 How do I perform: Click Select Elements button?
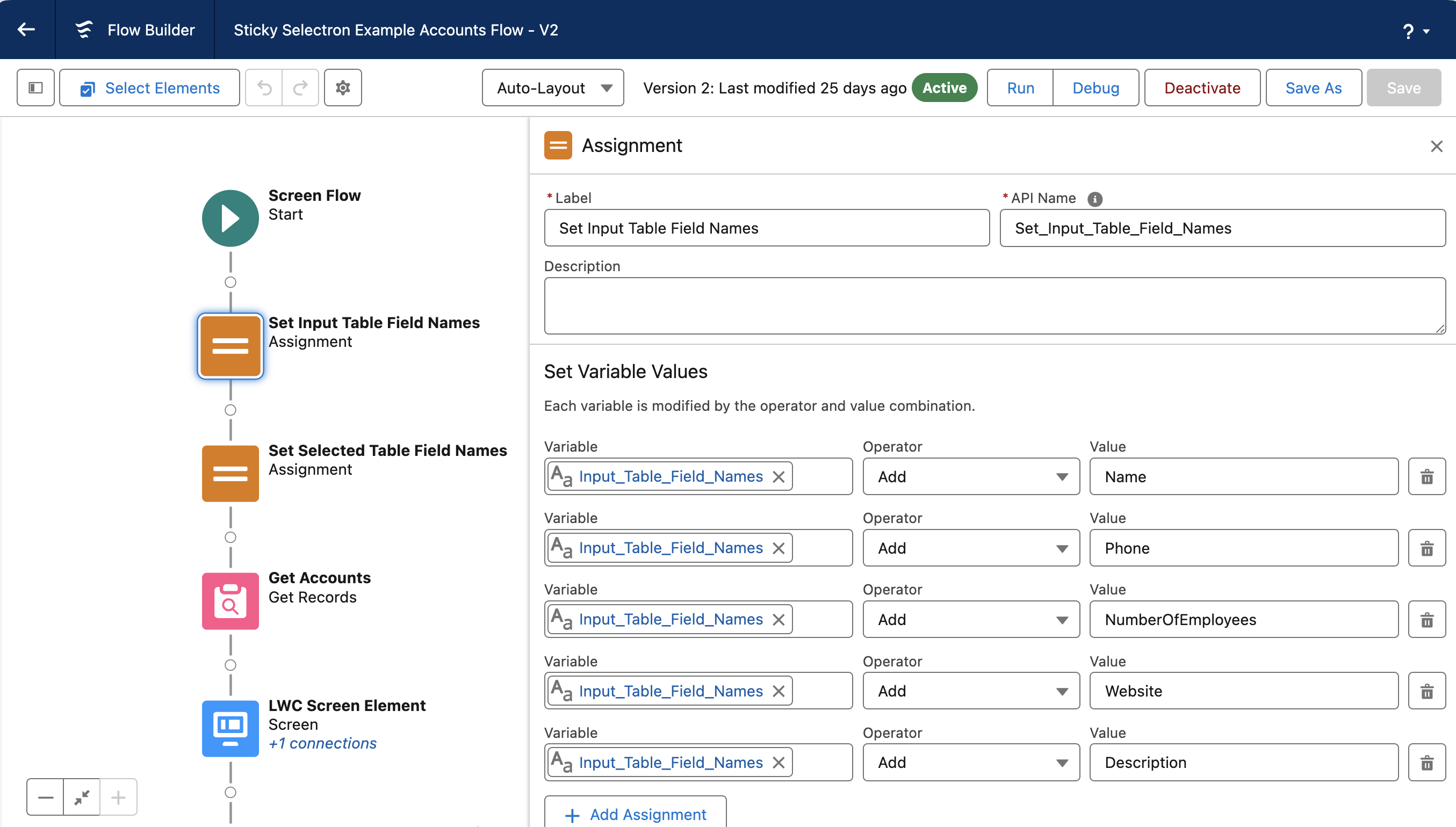[x=150, y=88]
